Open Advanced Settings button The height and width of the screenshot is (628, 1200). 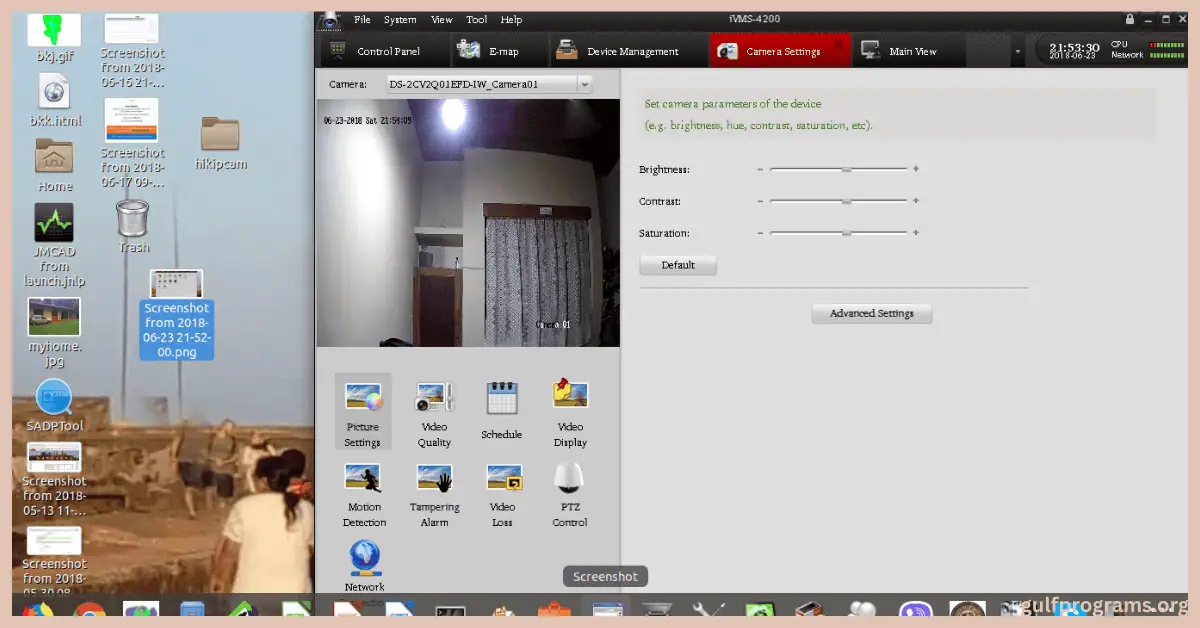coord(871,314)
